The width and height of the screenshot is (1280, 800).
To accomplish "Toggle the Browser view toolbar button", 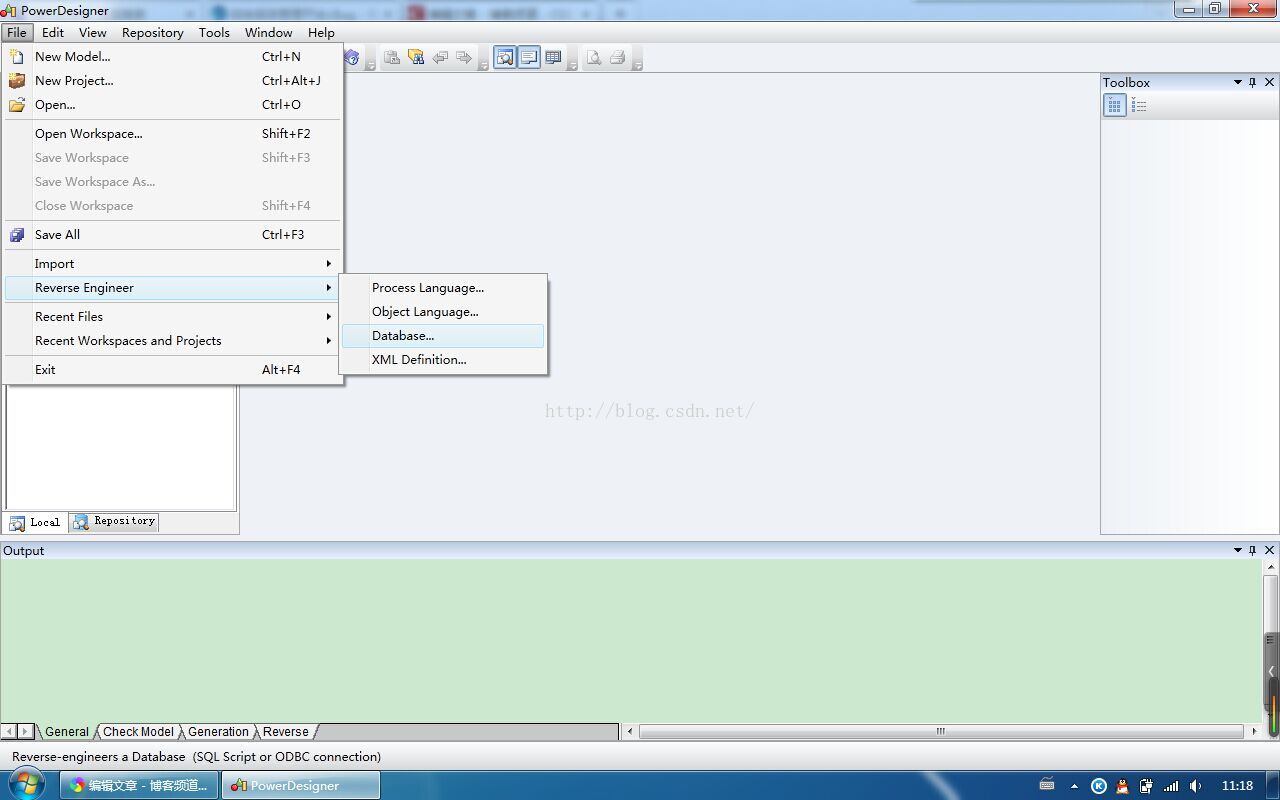I will pos(505,58).
